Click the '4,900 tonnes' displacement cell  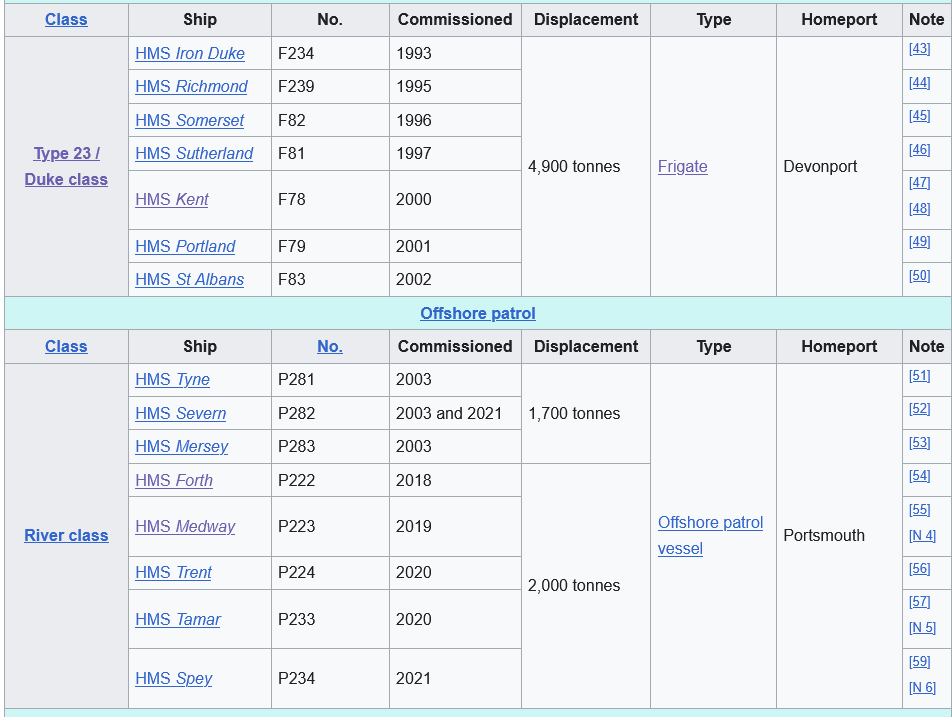[586, 166]
